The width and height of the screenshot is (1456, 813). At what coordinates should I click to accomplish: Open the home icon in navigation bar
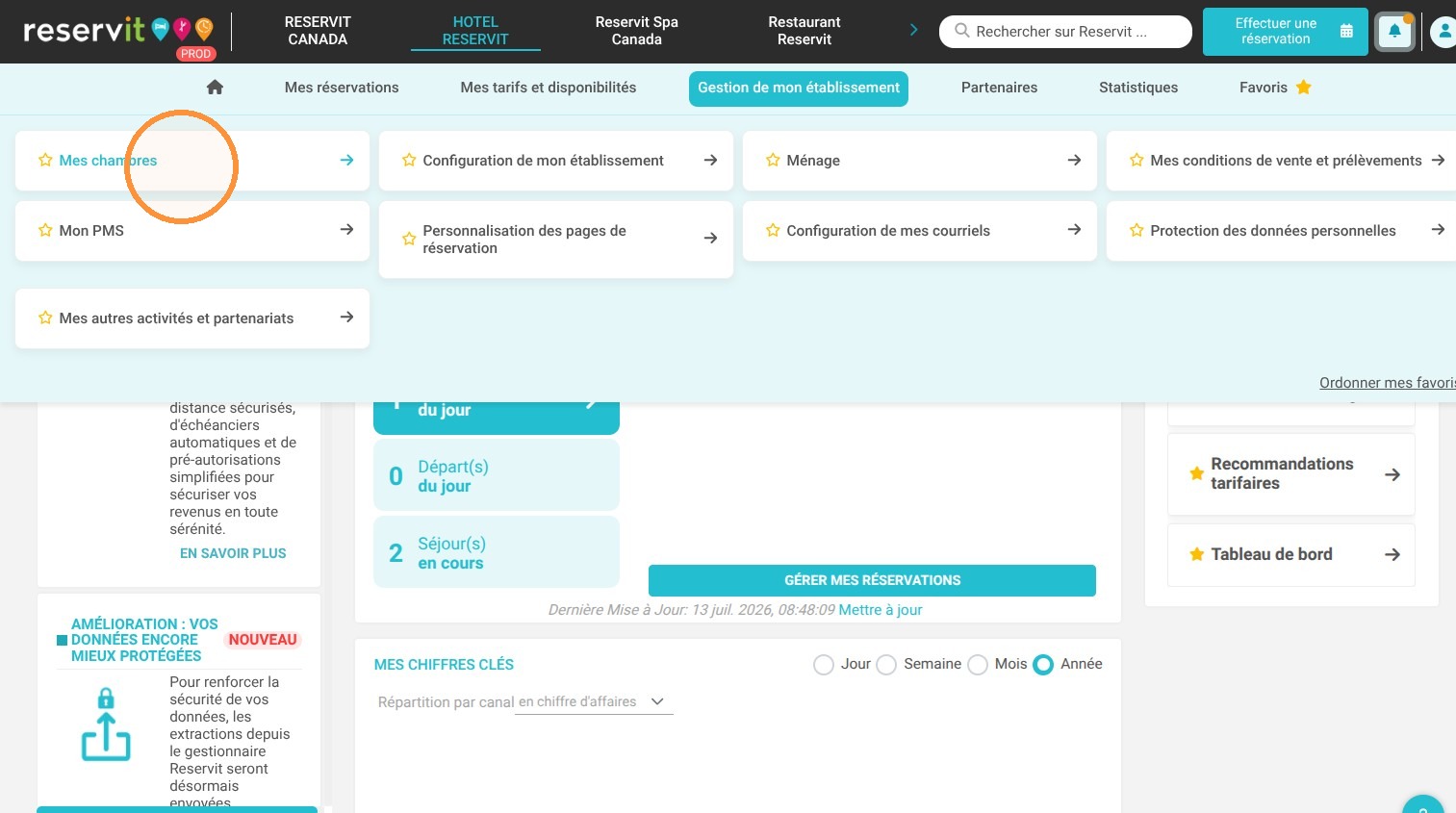(215, 88)
